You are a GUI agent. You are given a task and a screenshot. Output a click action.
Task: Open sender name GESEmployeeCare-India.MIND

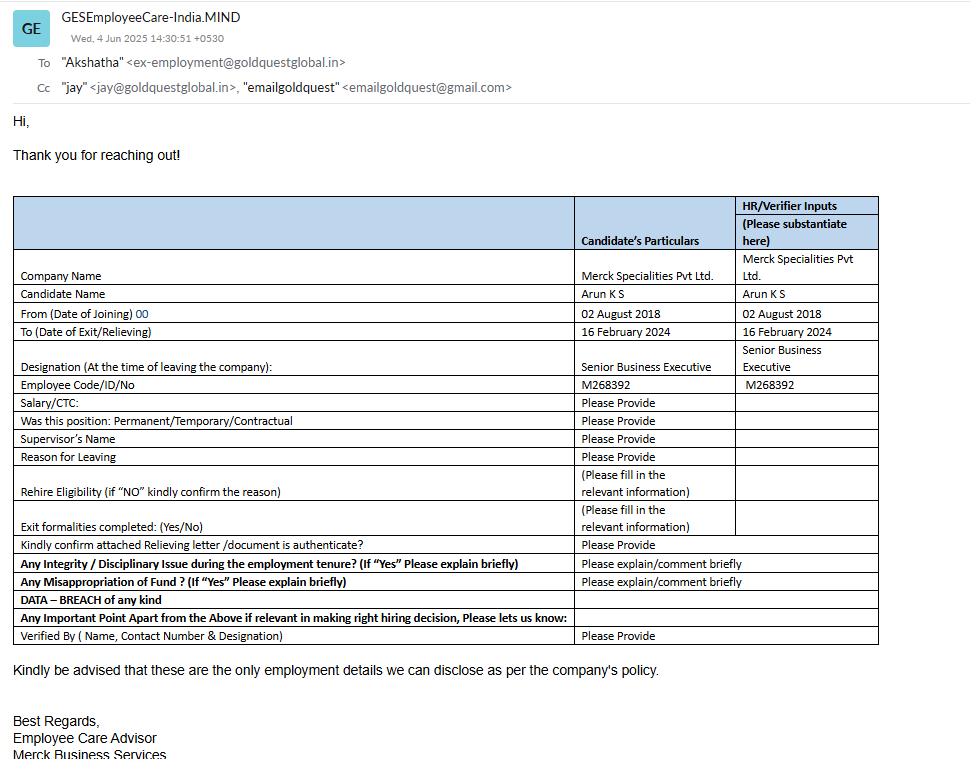[x=150, y=17]
